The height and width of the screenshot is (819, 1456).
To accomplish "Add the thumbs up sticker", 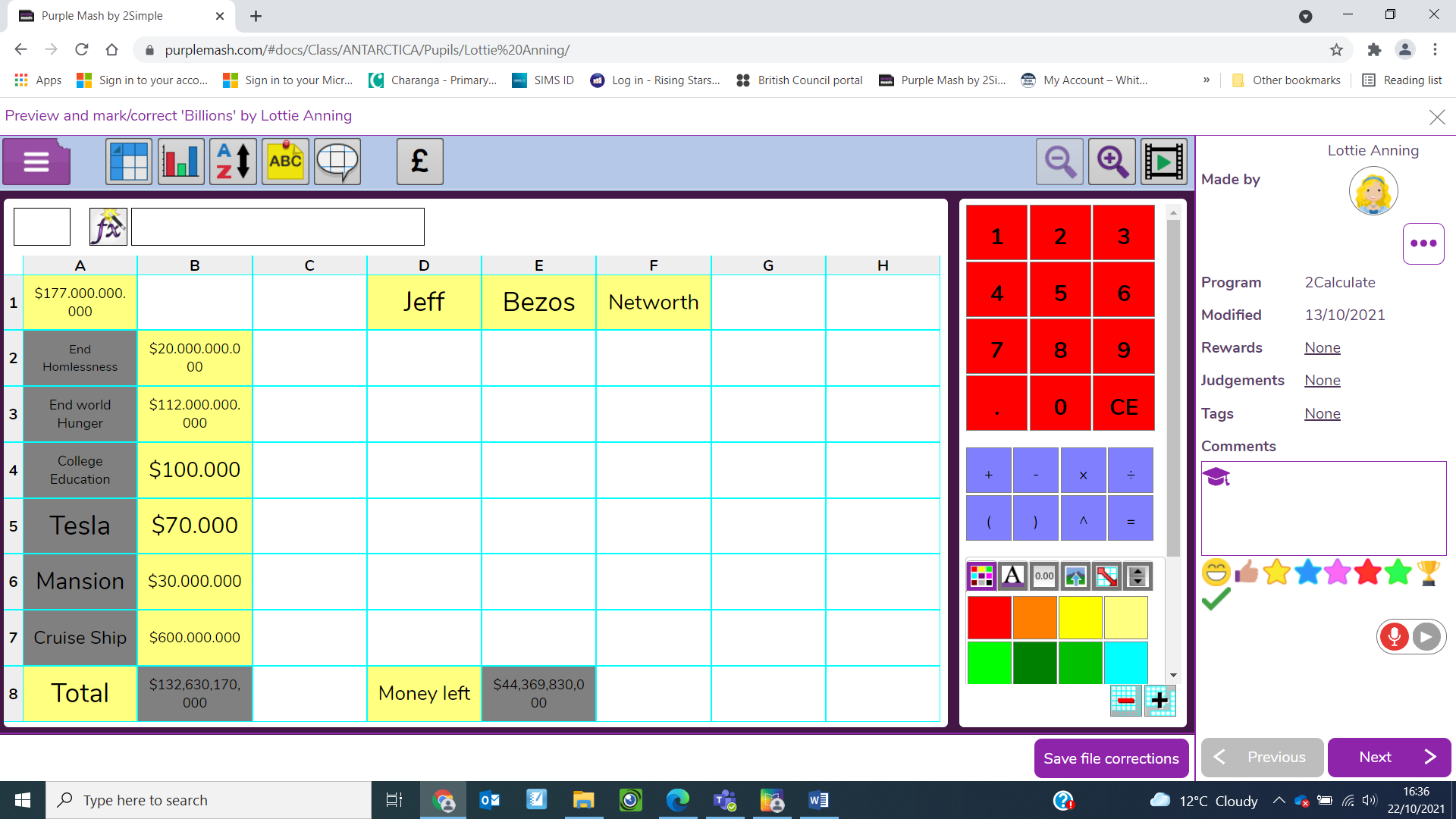I will pos(1247,572).
